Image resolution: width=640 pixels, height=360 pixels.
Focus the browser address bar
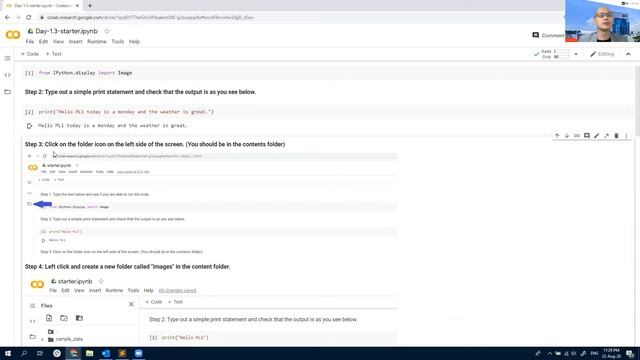click(302, 18)
